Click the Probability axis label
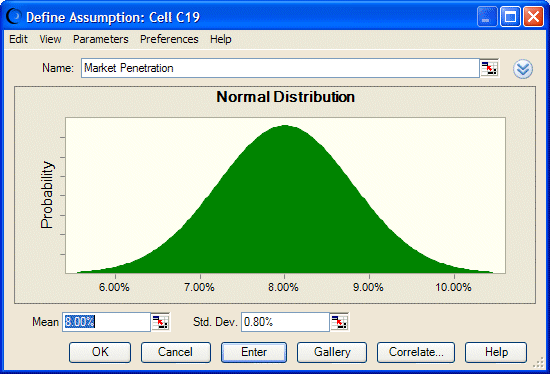This screenshot has width=550, height=374. click(47, 195)
